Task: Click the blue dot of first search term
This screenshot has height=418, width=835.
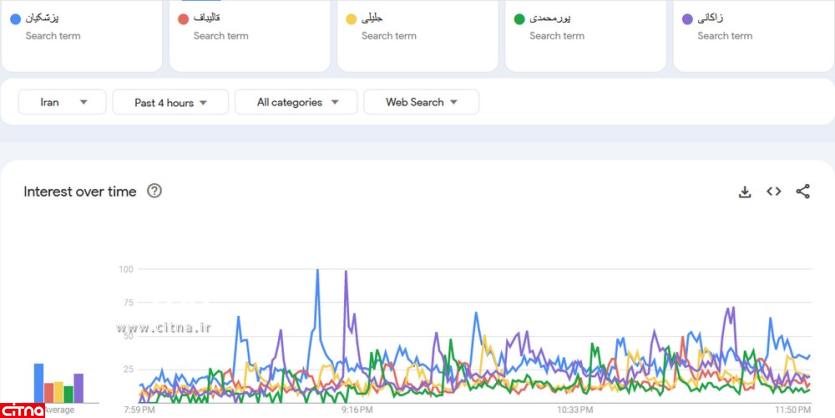Action: (x=14, y=19)
